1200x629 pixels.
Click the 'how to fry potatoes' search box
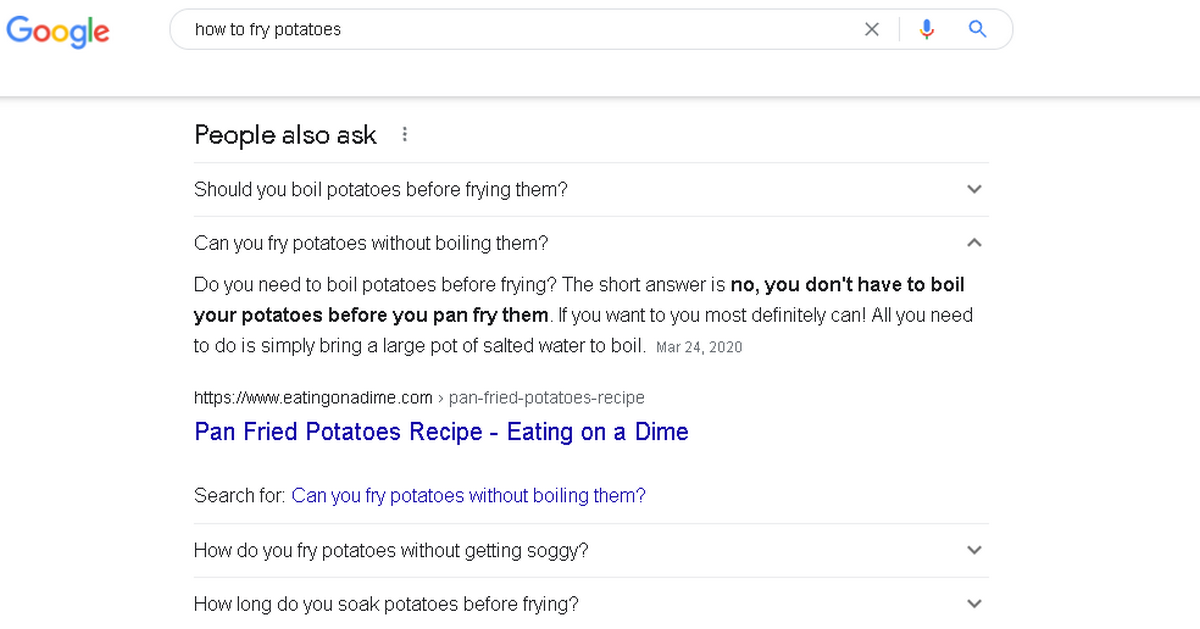coord(520,30)
